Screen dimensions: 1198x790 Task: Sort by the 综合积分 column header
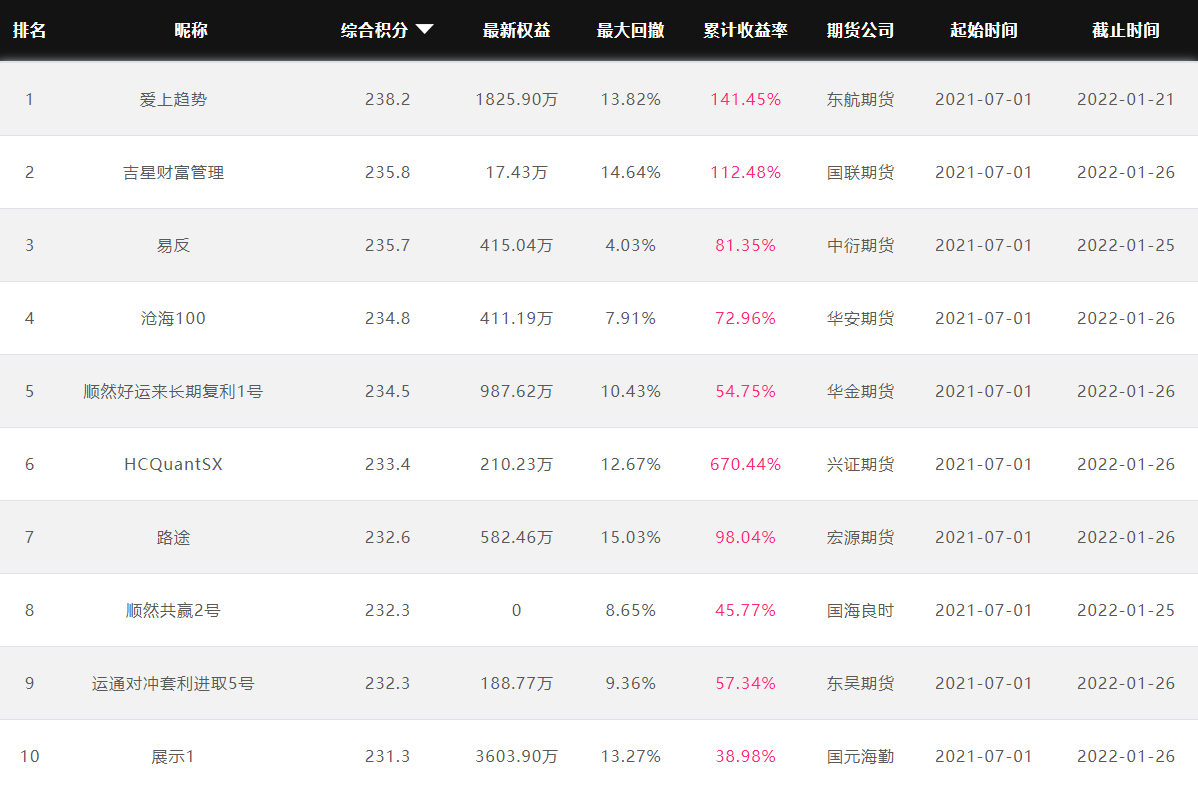pos(374,31)
